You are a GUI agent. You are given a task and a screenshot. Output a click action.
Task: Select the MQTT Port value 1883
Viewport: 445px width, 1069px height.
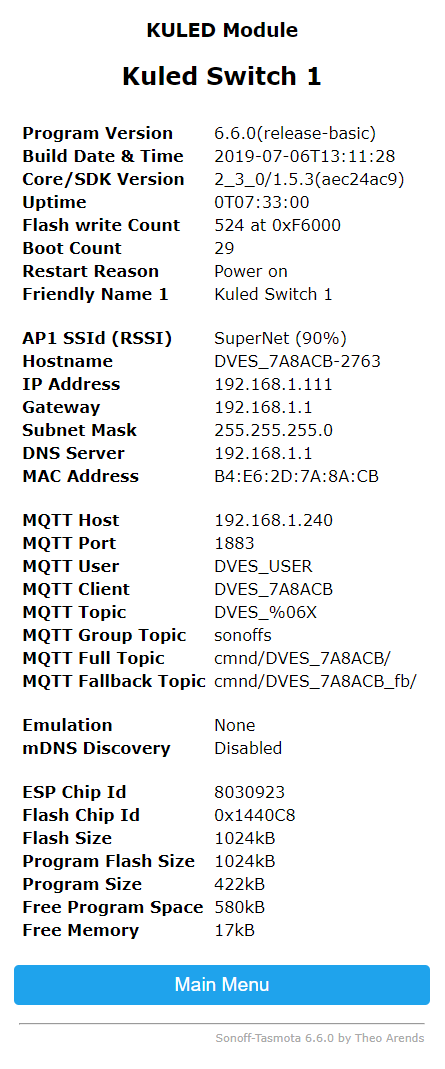pos(234,543)
